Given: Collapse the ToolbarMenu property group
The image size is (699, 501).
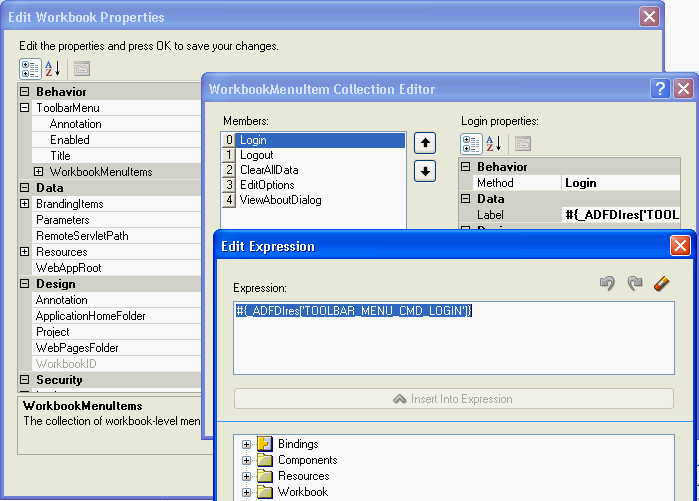Looking at the screenshot, I should click(25, 108).
